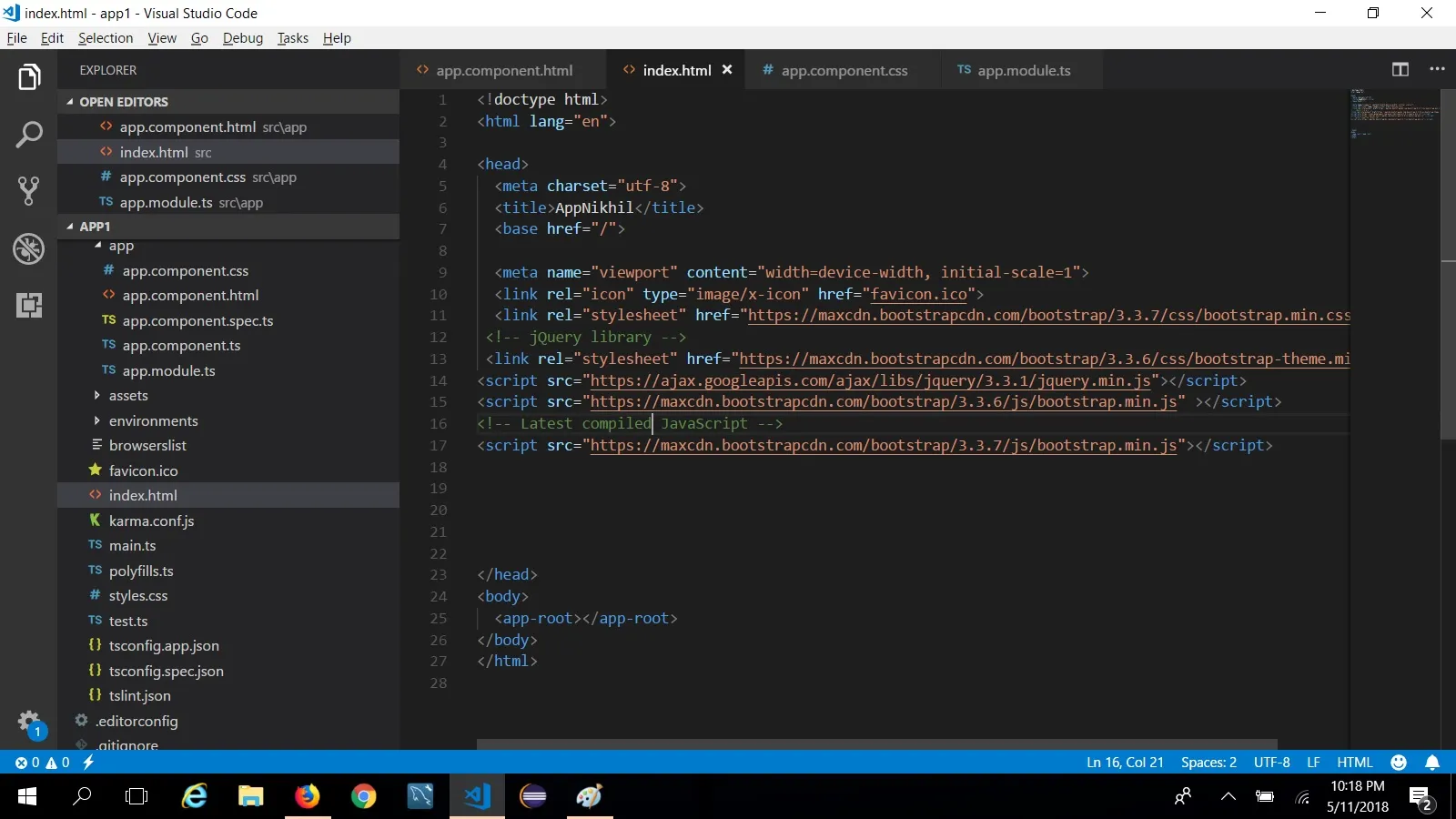Screen dimensions: 1456x819
Task: Switch to app.component.css tab
Action: click(x=844, y=70)
